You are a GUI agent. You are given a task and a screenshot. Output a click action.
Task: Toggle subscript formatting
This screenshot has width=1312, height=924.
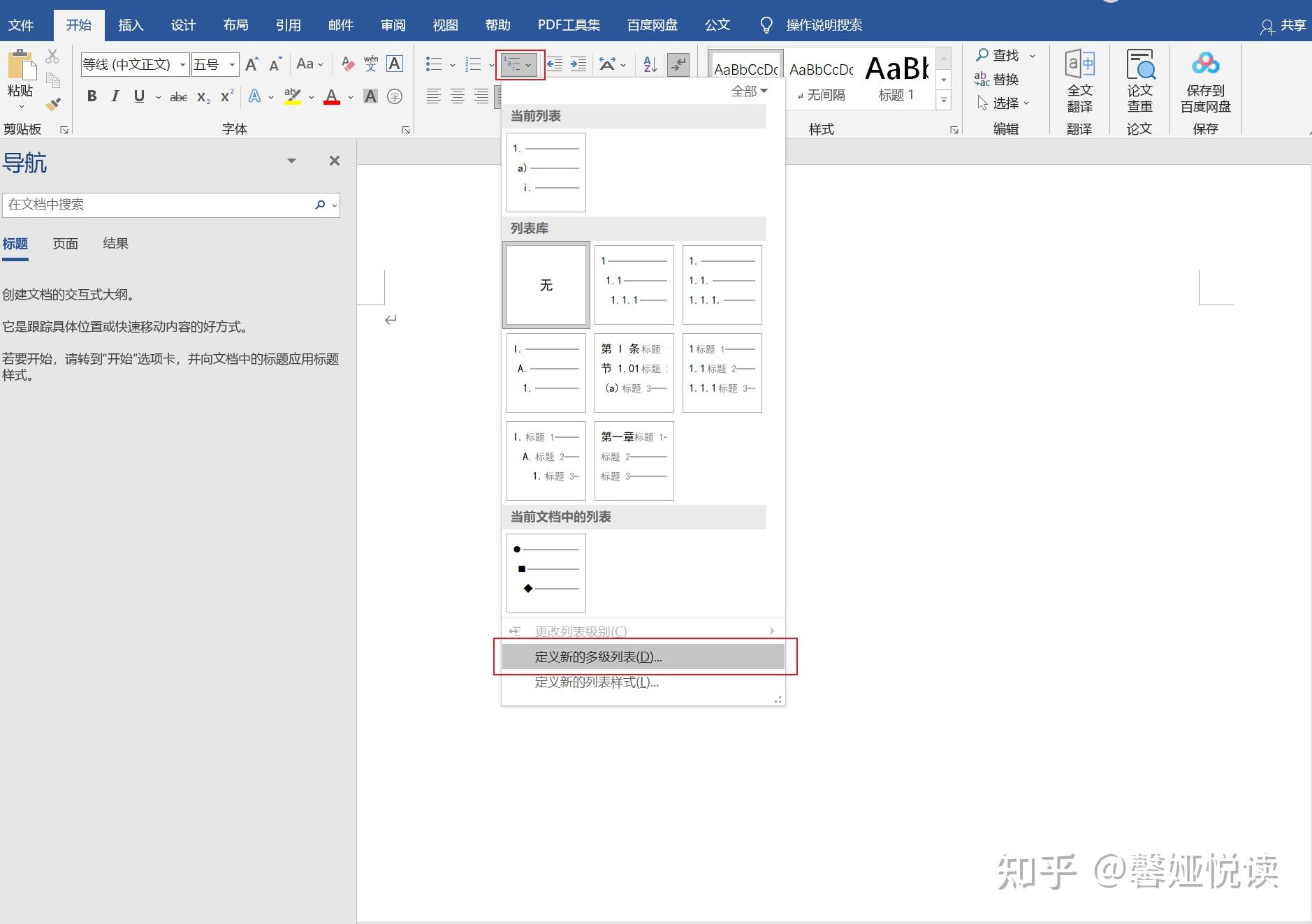click(203, 97)
